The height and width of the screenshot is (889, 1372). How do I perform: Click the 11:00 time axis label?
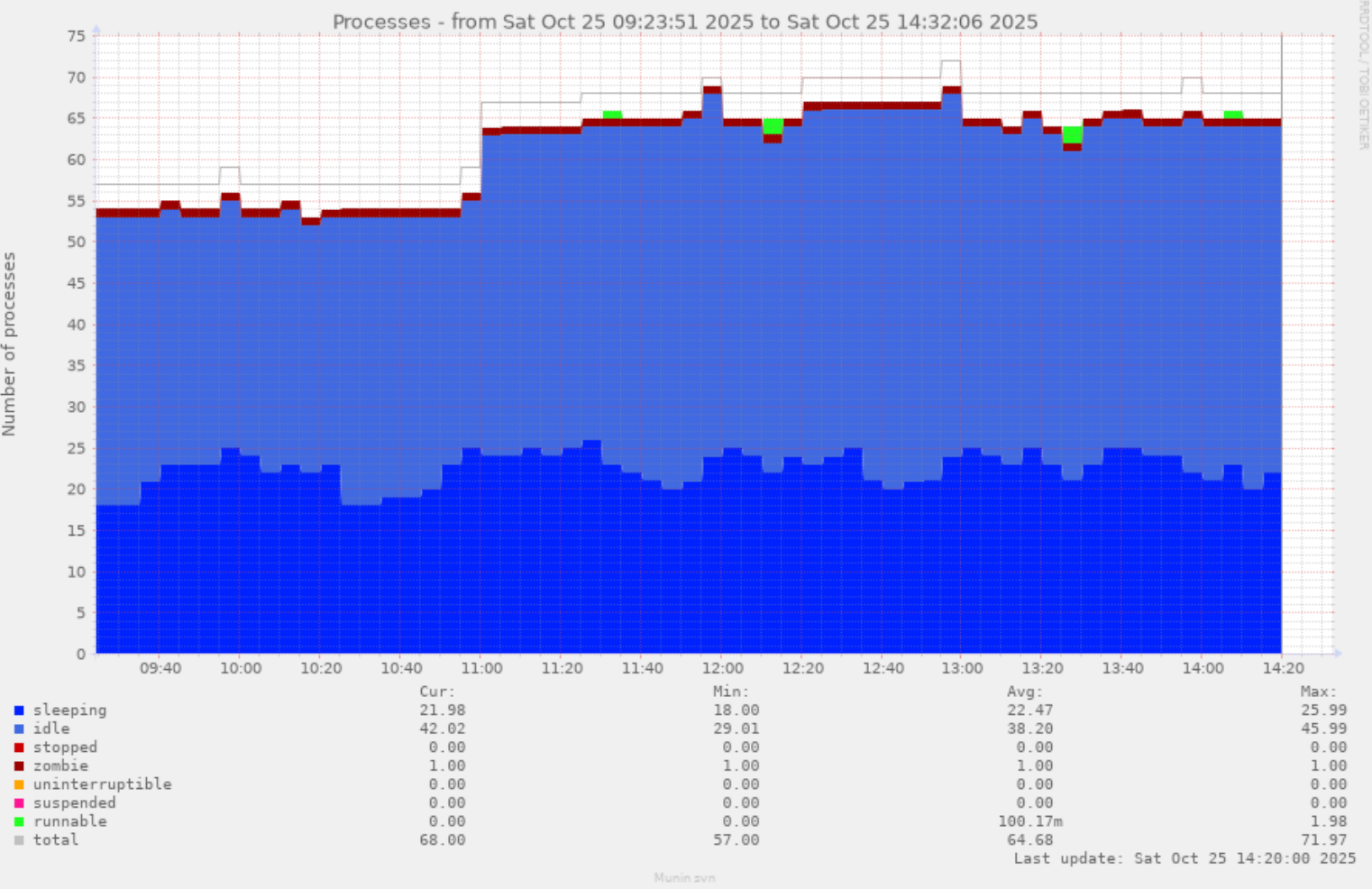[x=481, y=668]
